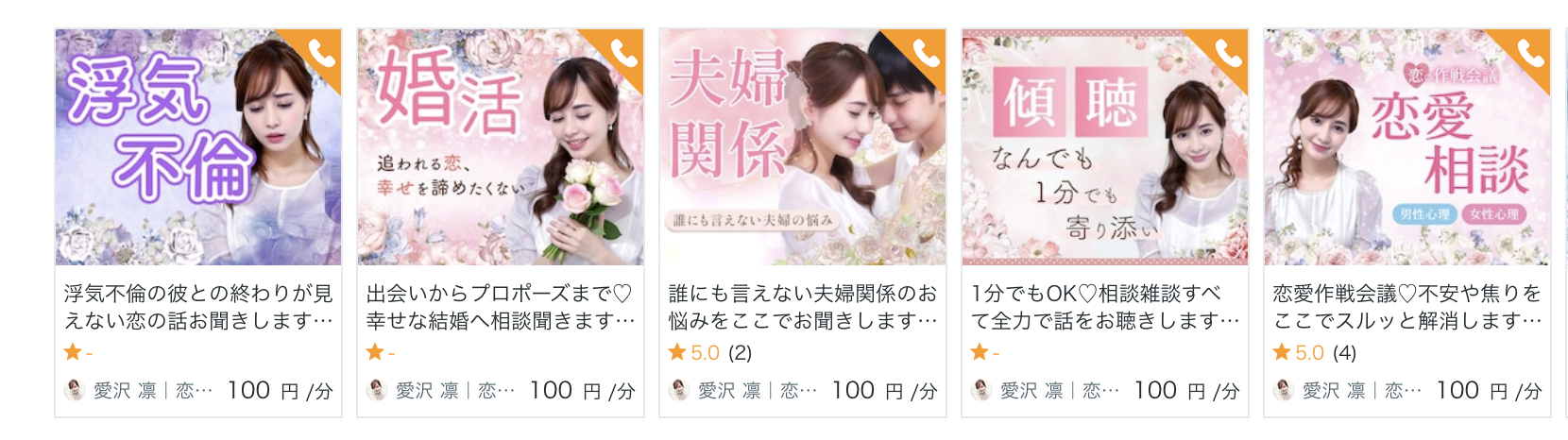Viewport: 1568px width, 440px height.
Task: Click star rating icon under 夫婦関係 listing
Action: click(x=677, y=352)
